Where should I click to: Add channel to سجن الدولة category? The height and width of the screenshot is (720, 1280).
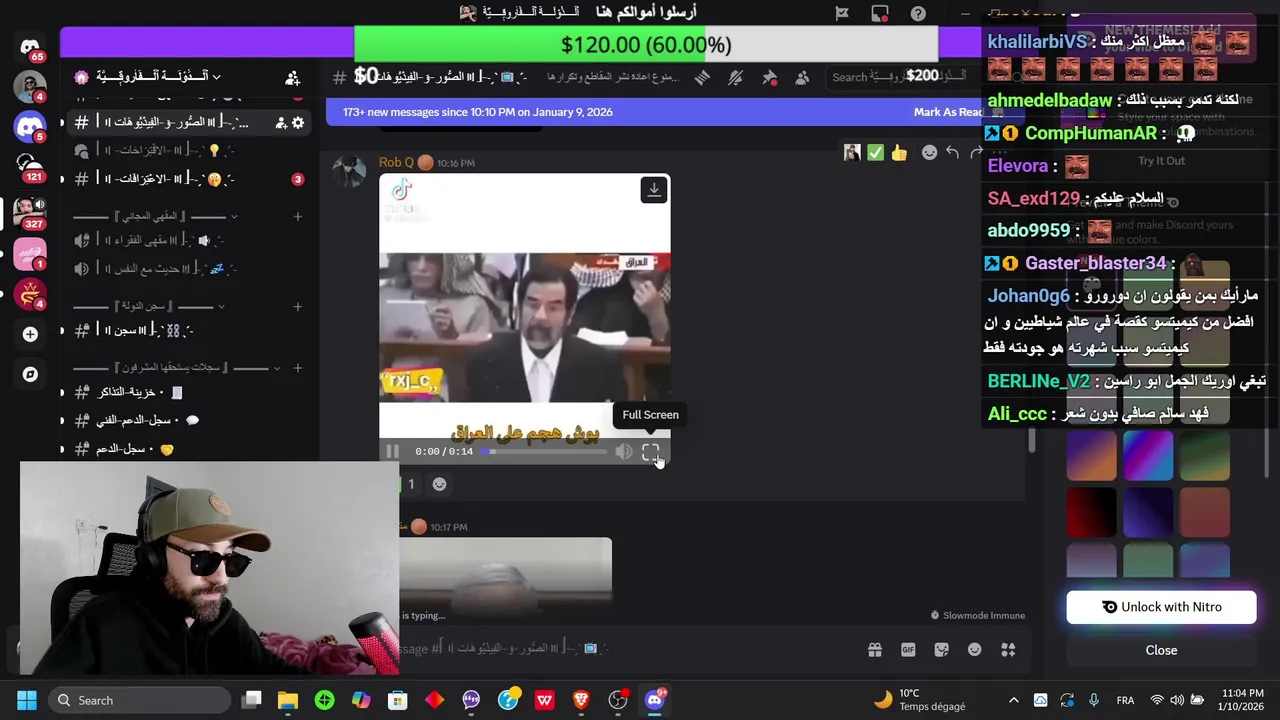(297, 306)
